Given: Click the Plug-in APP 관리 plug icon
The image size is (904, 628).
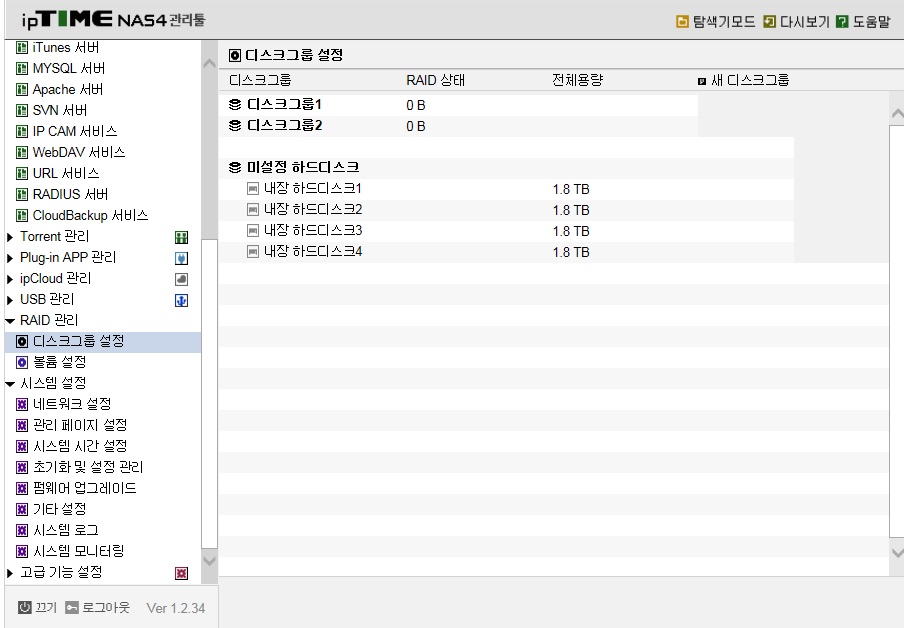Looking at the screenshot, I should pyautogui.click(x=181, y=258).
